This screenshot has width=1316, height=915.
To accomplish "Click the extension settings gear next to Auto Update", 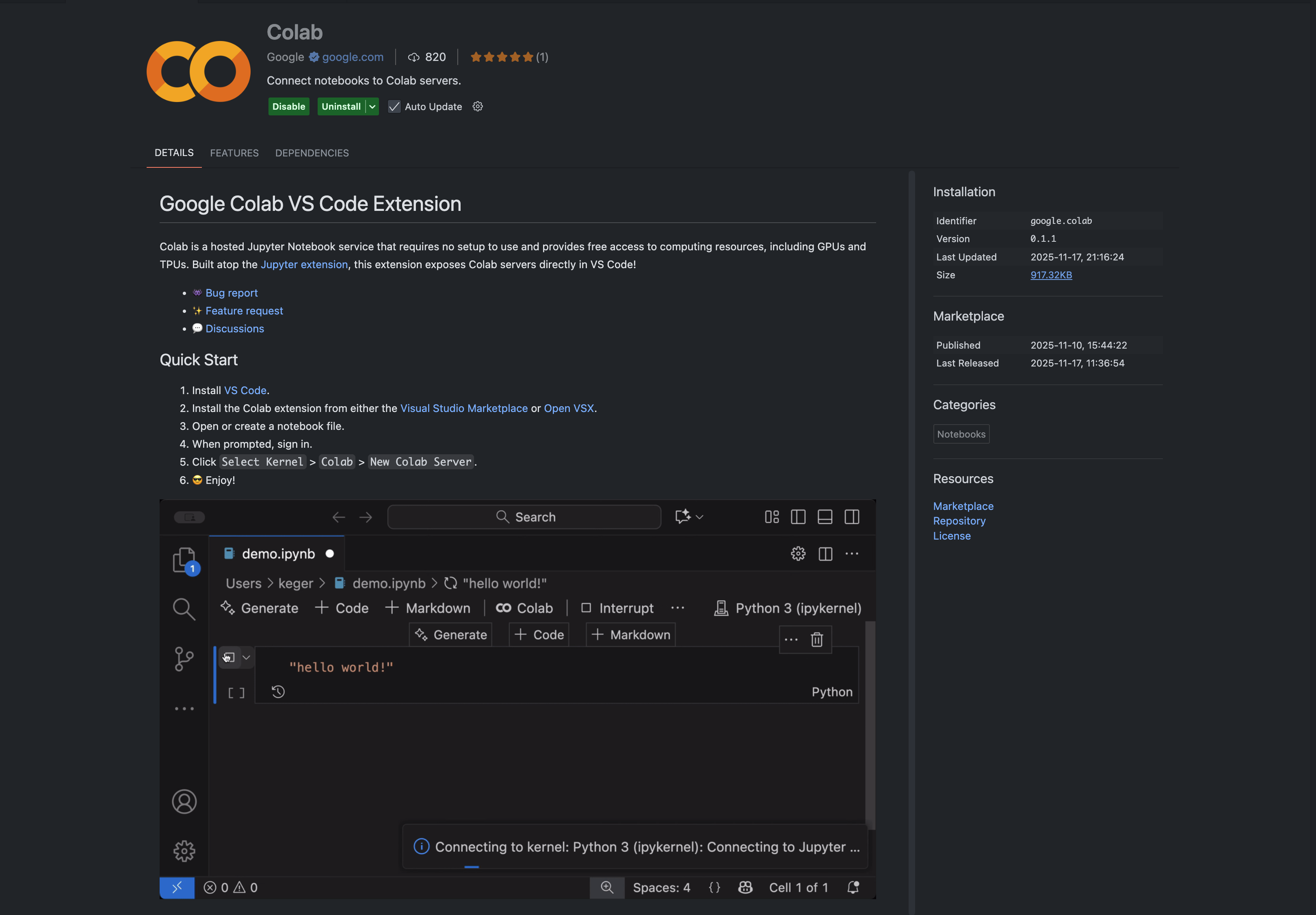I will tap(477, 106).
